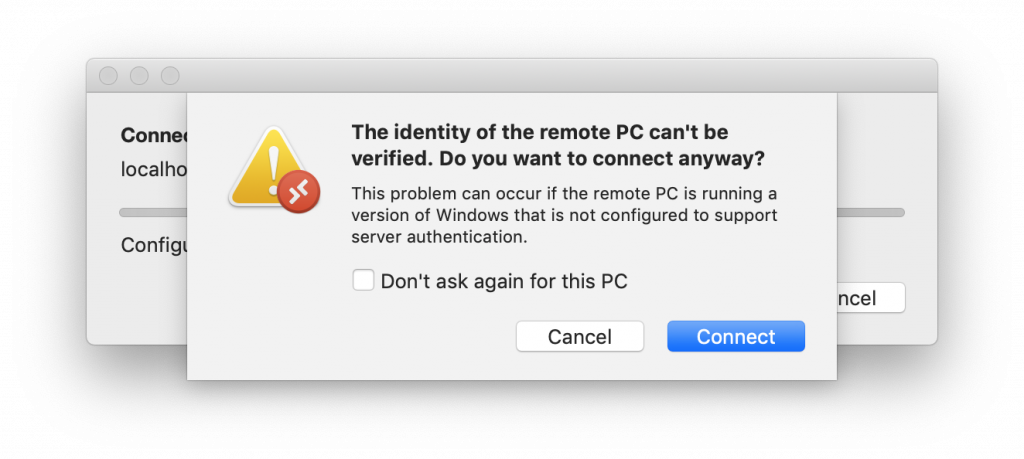Click empty space below the Cancel button

tap(579, 366)
